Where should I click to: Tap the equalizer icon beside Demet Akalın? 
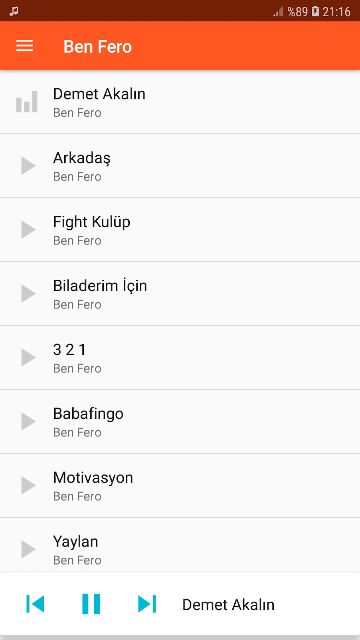click(27, 102)
